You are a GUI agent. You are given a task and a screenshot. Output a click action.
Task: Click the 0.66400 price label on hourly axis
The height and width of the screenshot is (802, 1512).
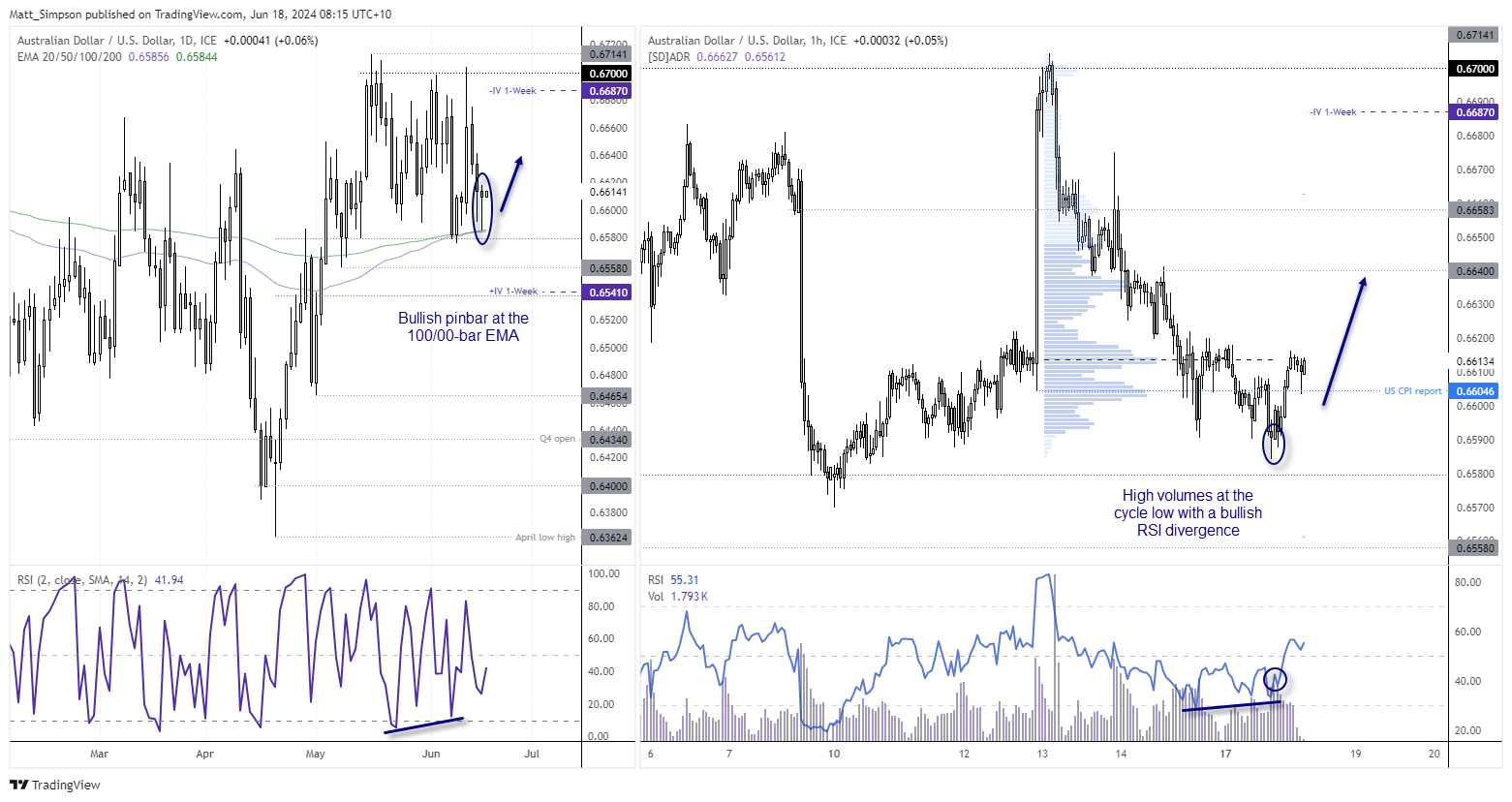coord(1475,271)
